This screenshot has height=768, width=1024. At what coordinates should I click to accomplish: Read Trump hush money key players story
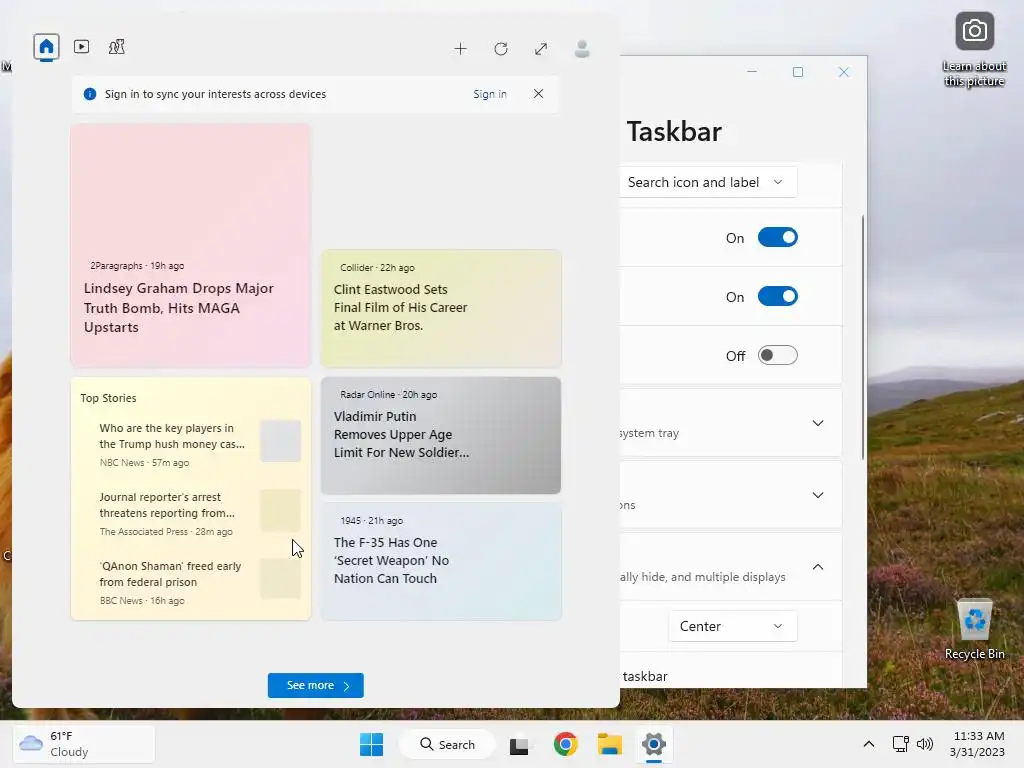172,436
